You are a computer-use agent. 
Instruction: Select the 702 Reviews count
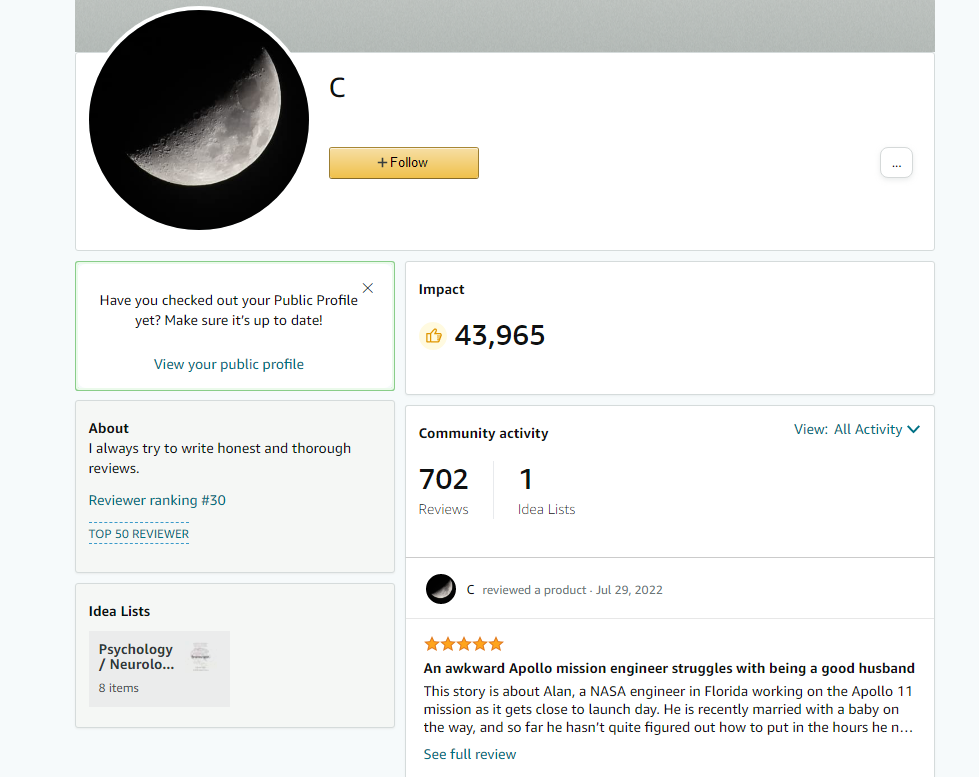tap(443, 491)
